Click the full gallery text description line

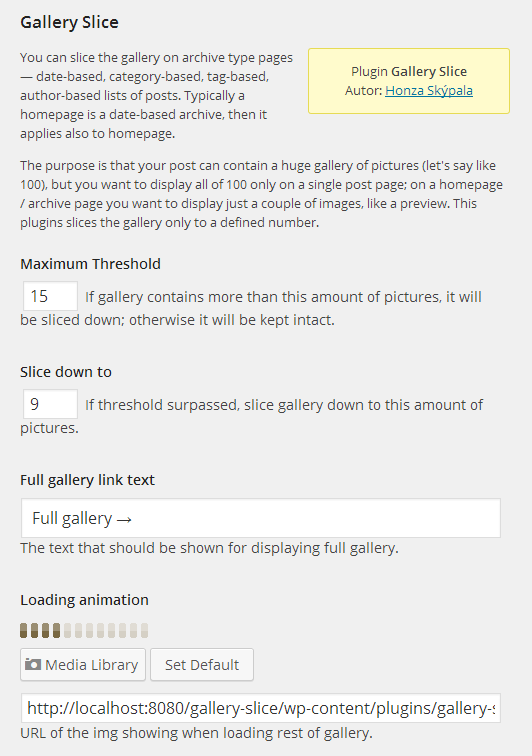click(x=209, y=548)
